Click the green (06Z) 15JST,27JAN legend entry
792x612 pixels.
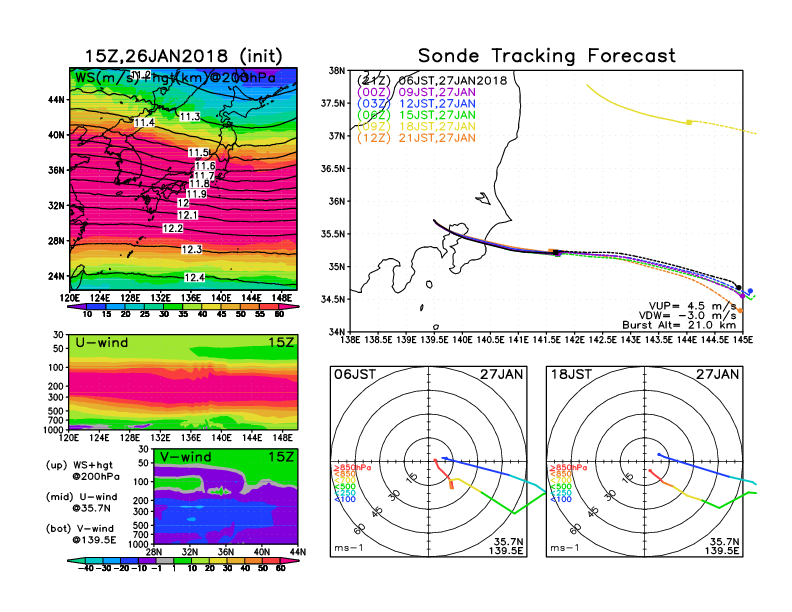416,115
